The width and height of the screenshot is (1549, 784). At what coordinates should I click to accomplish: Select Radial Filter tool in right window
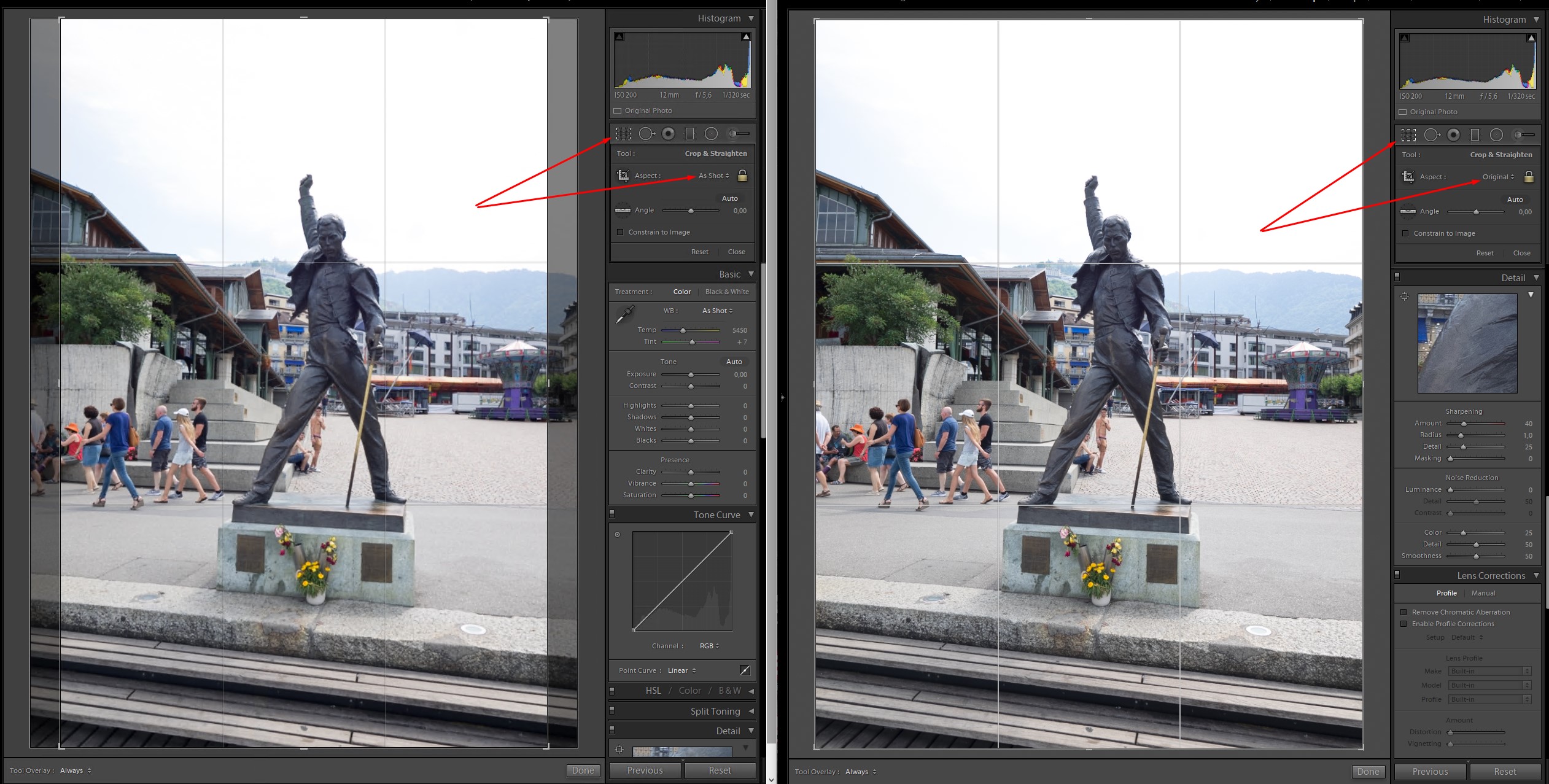(1497, 134)
